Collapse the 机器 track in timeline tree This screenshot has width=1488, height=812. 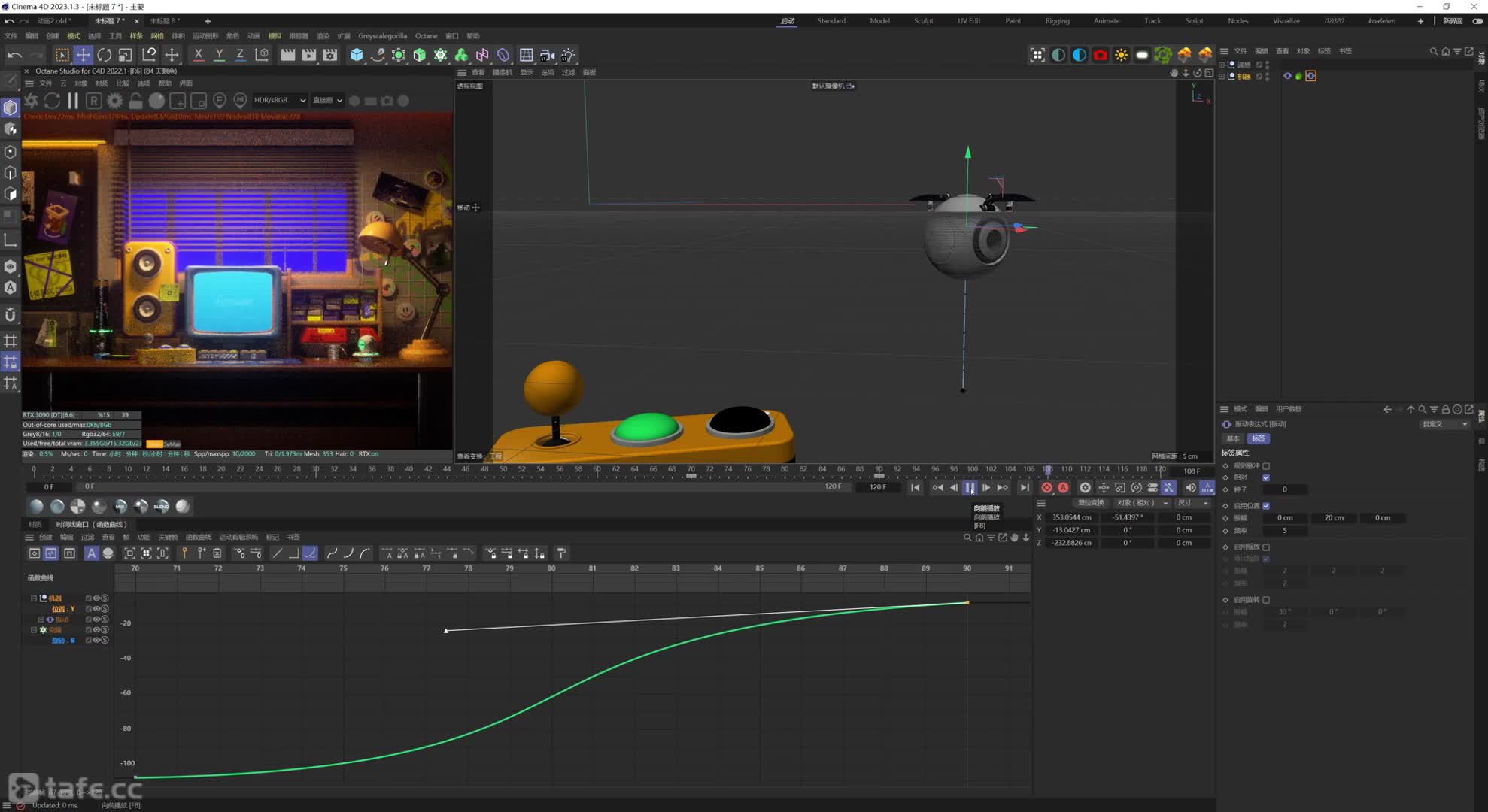[34, 598]
